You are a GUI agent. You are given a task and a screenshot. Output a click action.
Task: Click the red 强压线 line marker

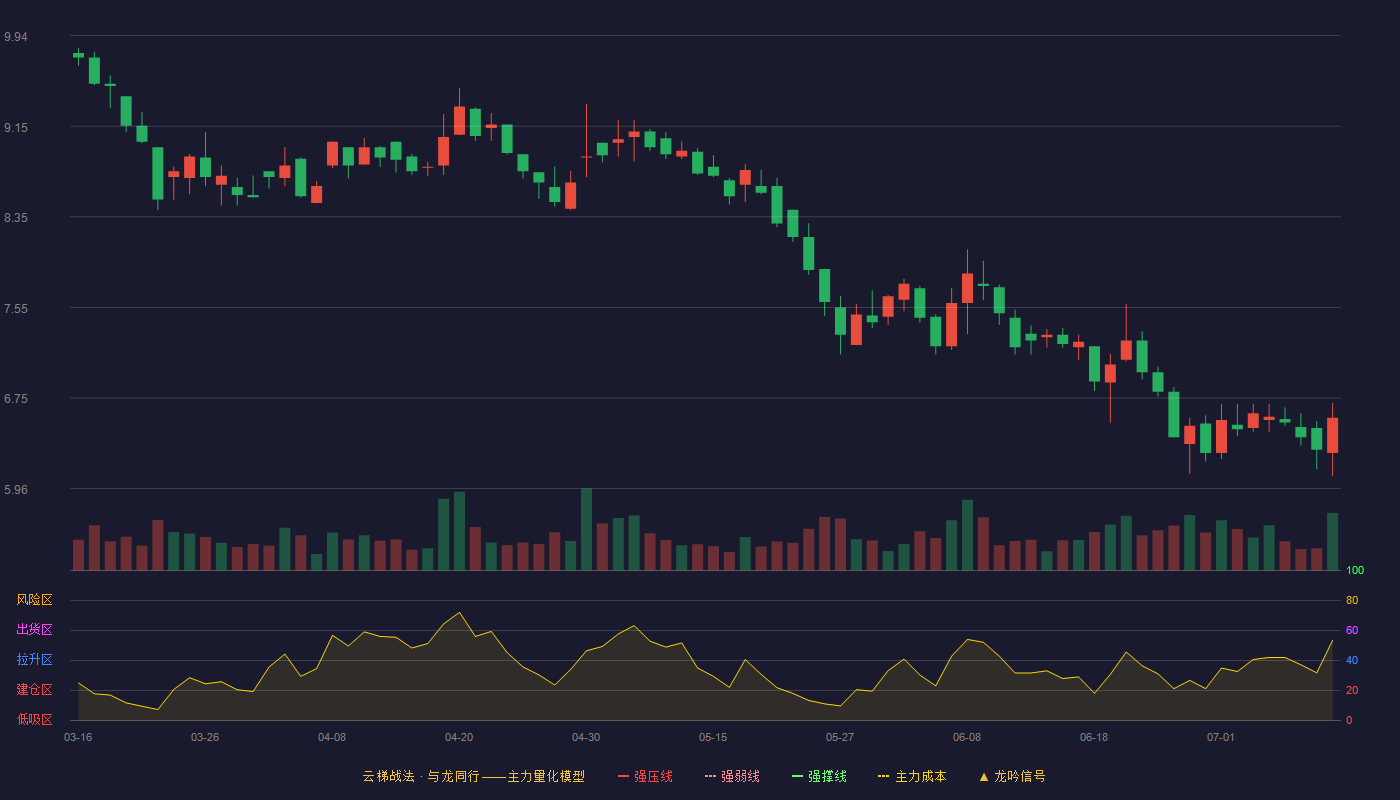[623, 776]
